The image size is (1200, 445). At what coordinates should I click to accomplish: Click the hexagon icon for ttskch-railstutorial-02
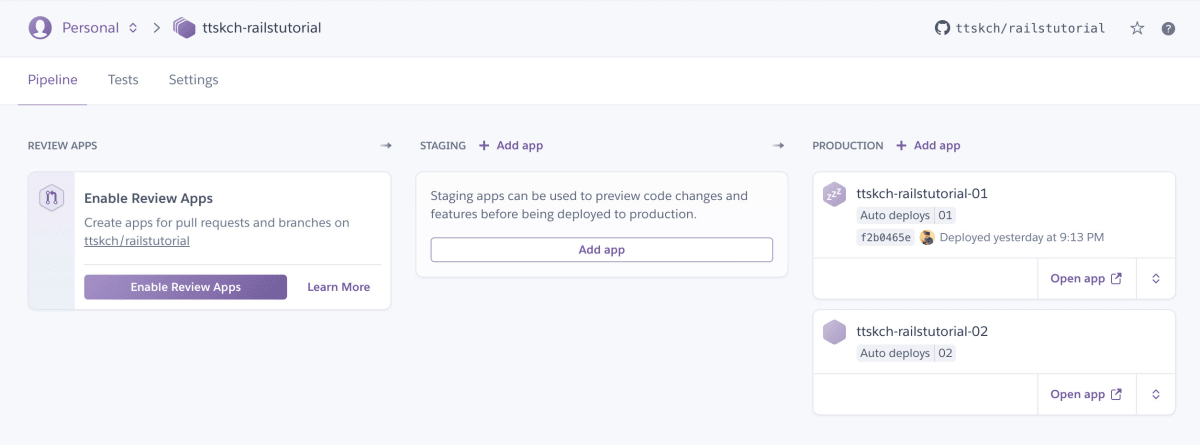tap(835, 333)
